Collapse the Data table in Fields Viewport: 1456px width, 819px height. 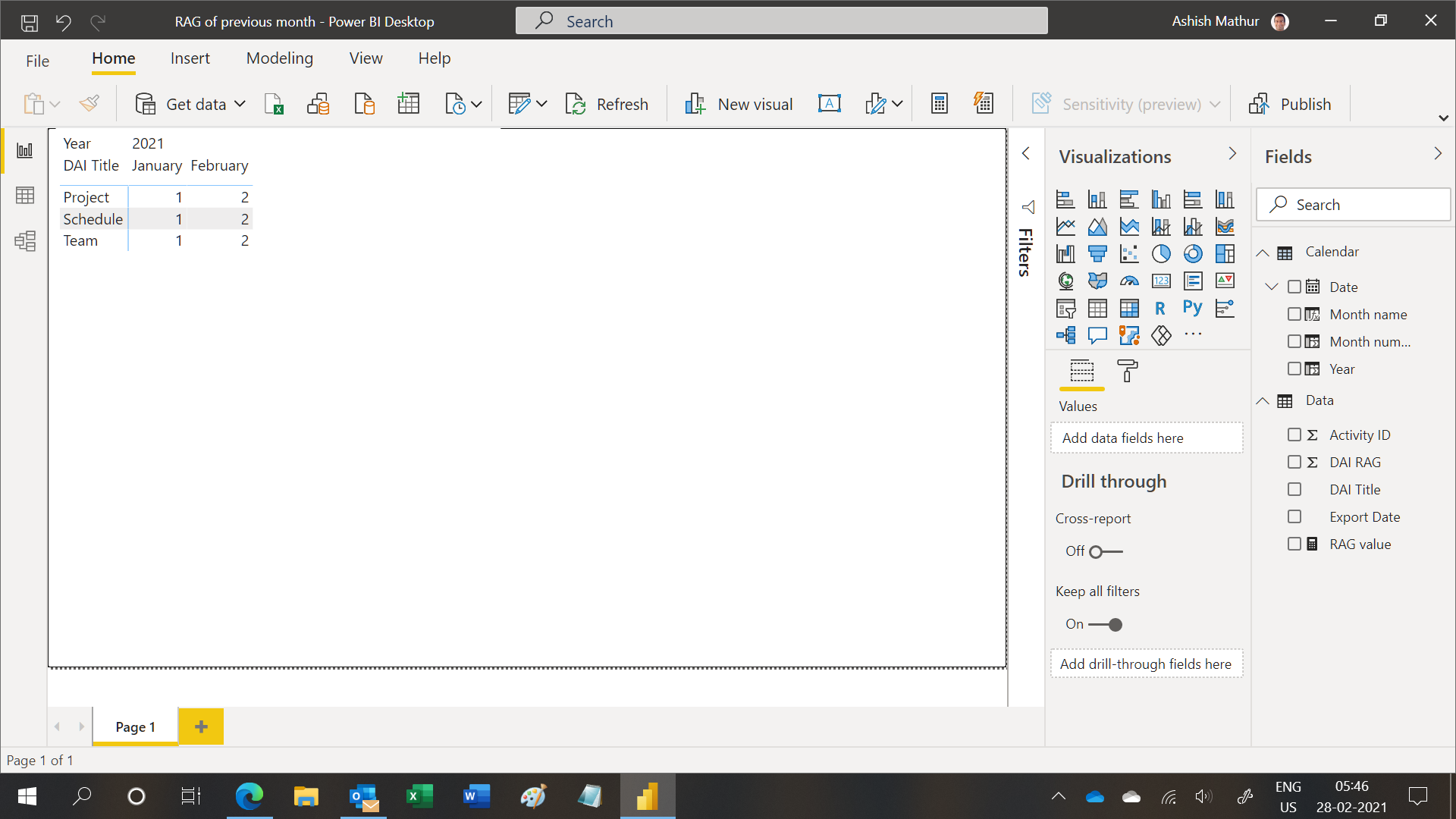click(1263, 401)
